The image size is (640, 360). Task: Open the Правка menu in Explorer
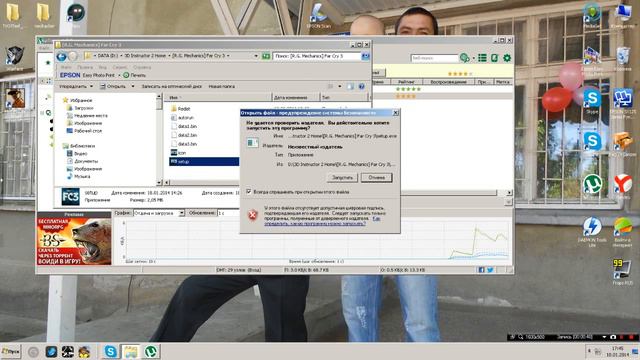[84, 67]
